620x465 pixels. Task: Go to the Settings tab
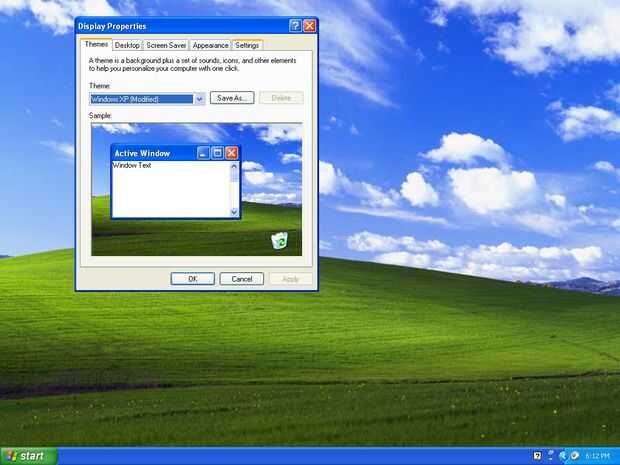coord(247,45)
